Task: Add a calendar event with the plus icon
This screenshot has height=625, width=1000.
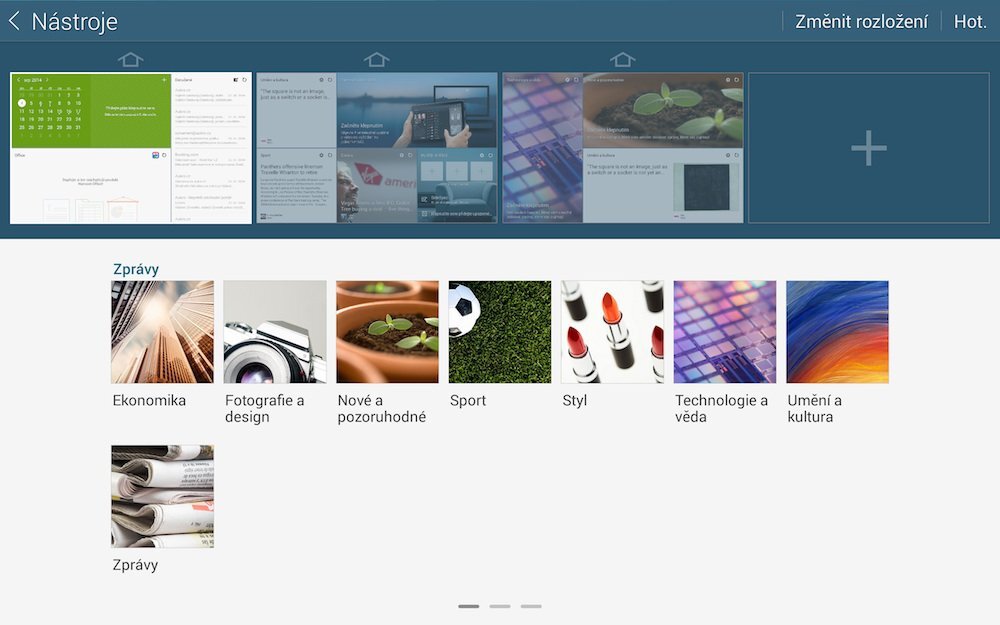Action: click(x=164, y=79)
